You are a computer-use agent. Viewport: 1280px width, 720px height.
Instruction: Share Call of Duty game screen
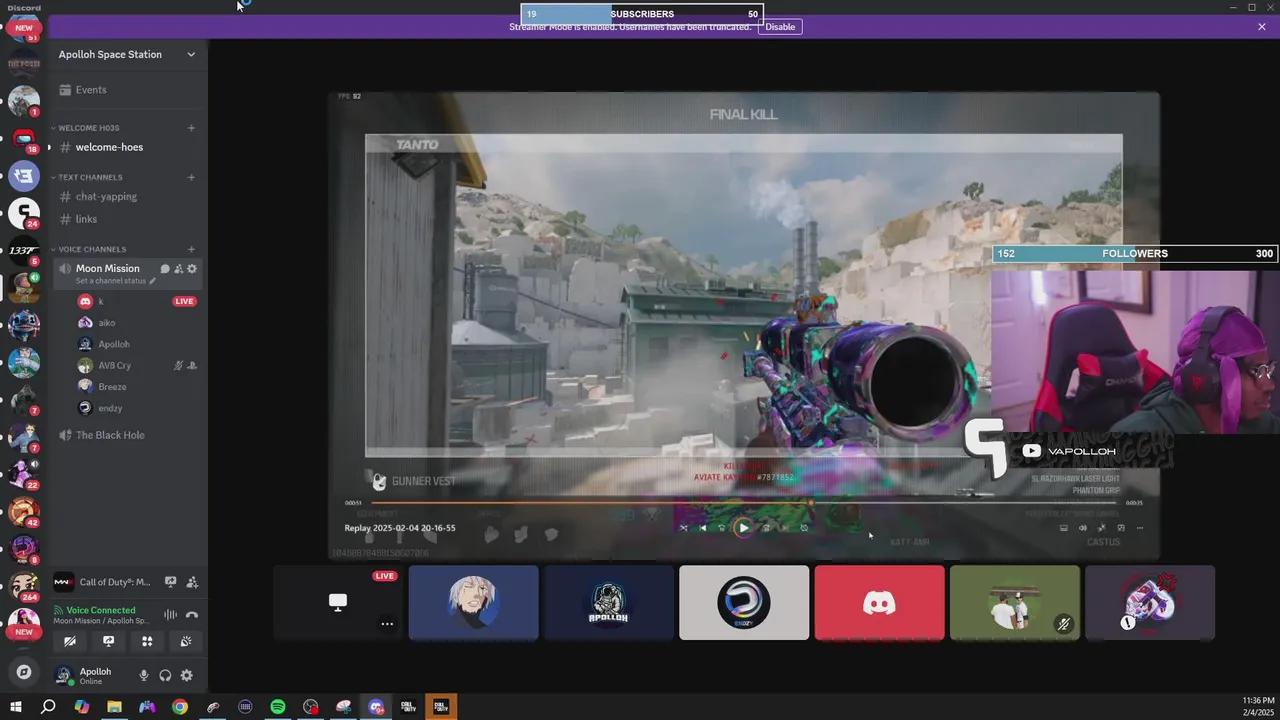point(171,582)
